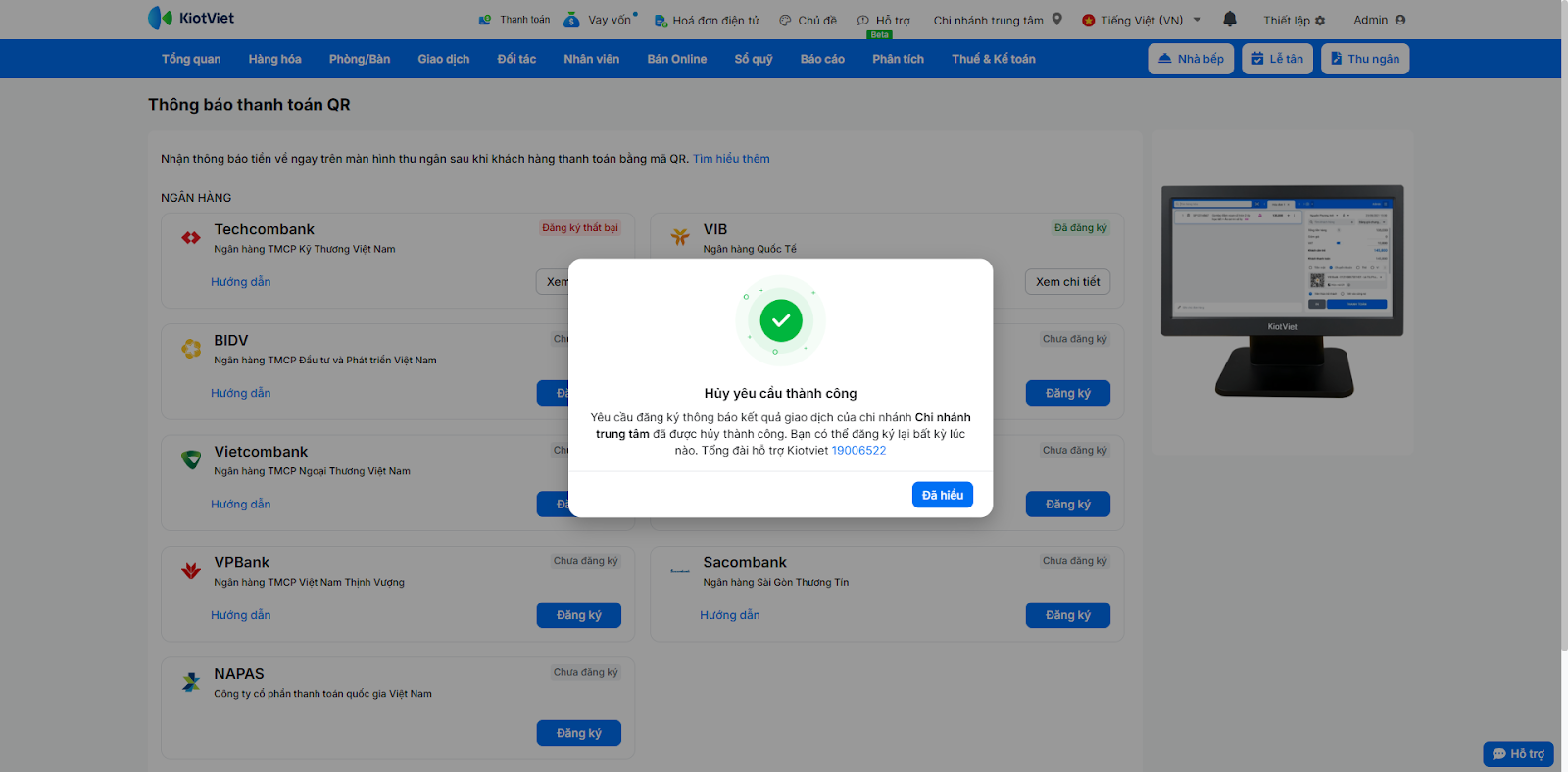
Task: Click the Thông báo thanh toán QR heading
Action: (249, 105)
